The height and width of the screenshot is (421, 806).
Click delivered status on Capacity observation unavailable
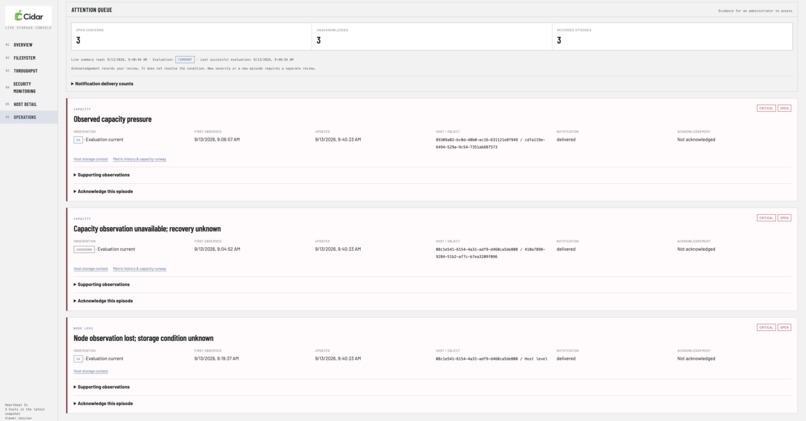[566, 249]
